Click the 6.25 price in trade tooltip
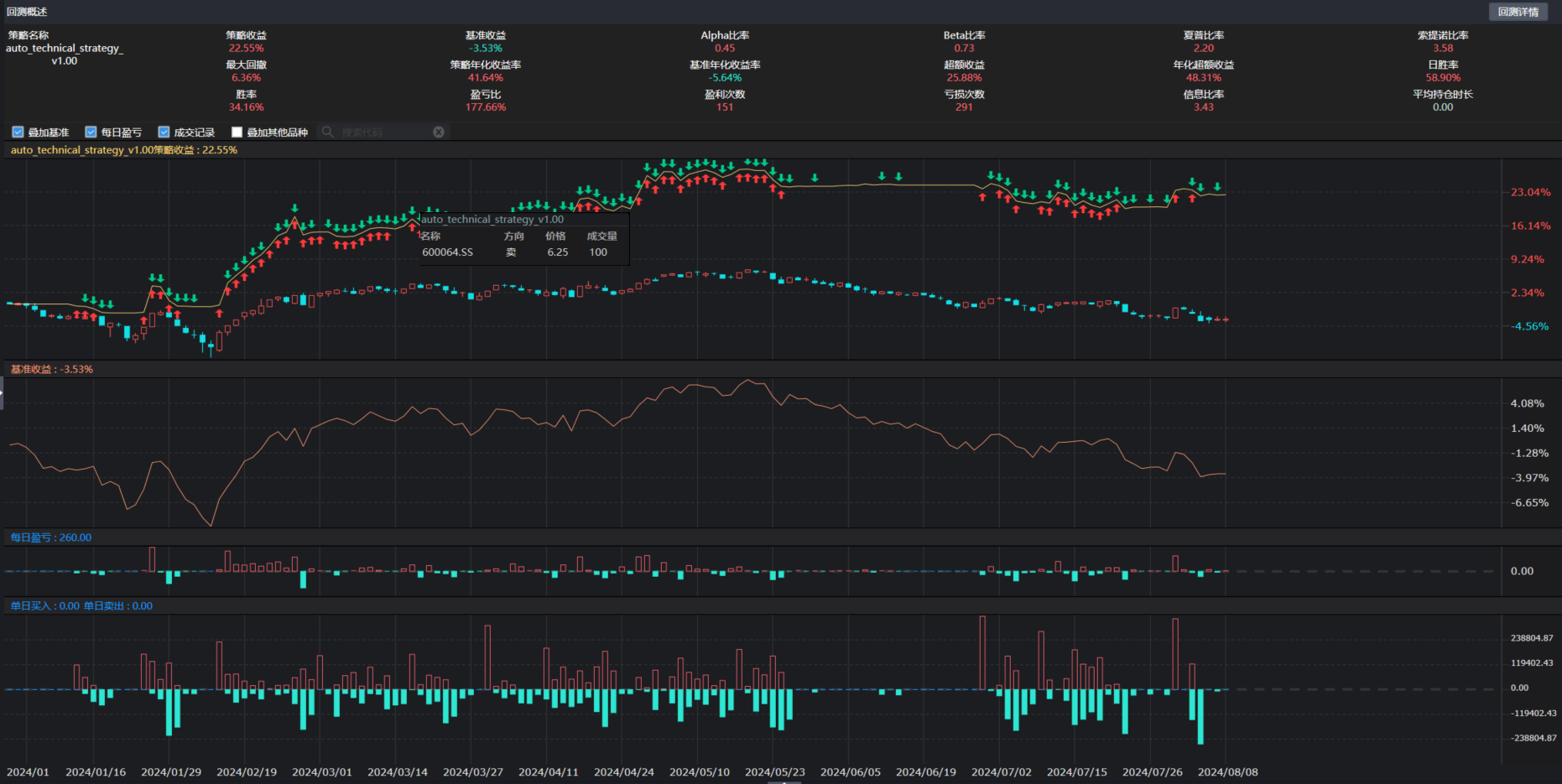The height and width of the screenshot is (784, 1562). coord(558,252)
